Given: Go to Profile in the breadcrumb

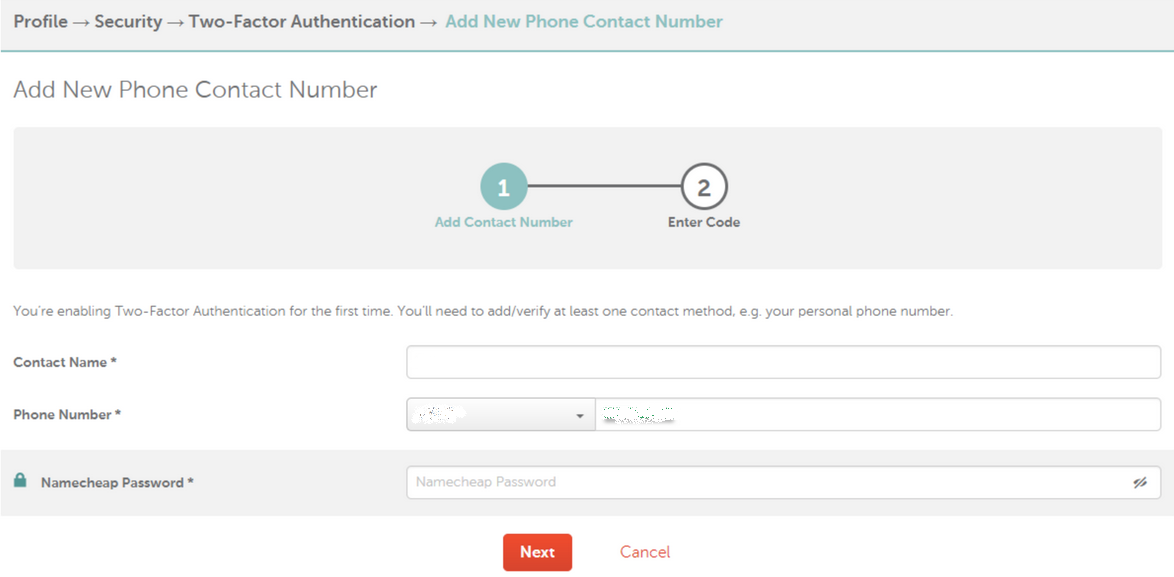Looking at the screenshot, I should 40,22.
